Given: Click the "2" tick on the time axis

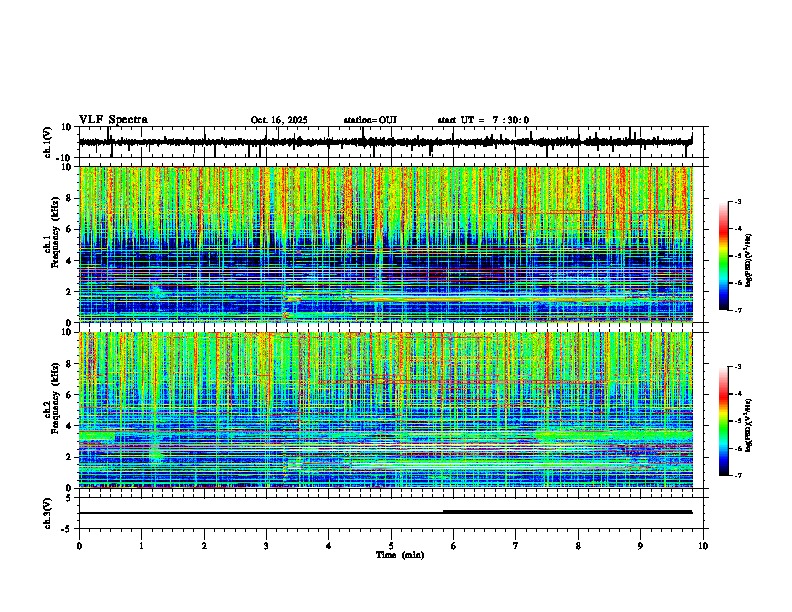Looking at the screenshot, I should coord(204,546).
